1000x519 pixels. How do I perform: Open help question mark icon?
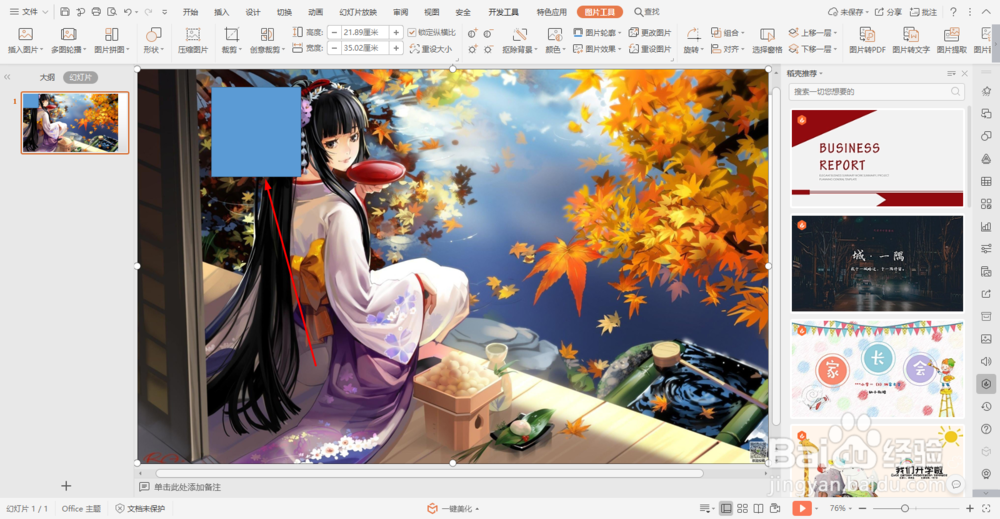tap(953, 11)
